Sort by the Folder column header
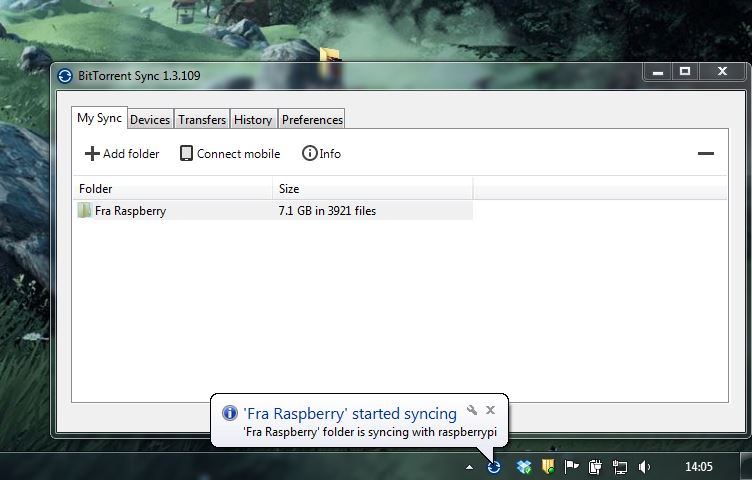The height and width of the screenshot is (480, 752). pos(172,189)
